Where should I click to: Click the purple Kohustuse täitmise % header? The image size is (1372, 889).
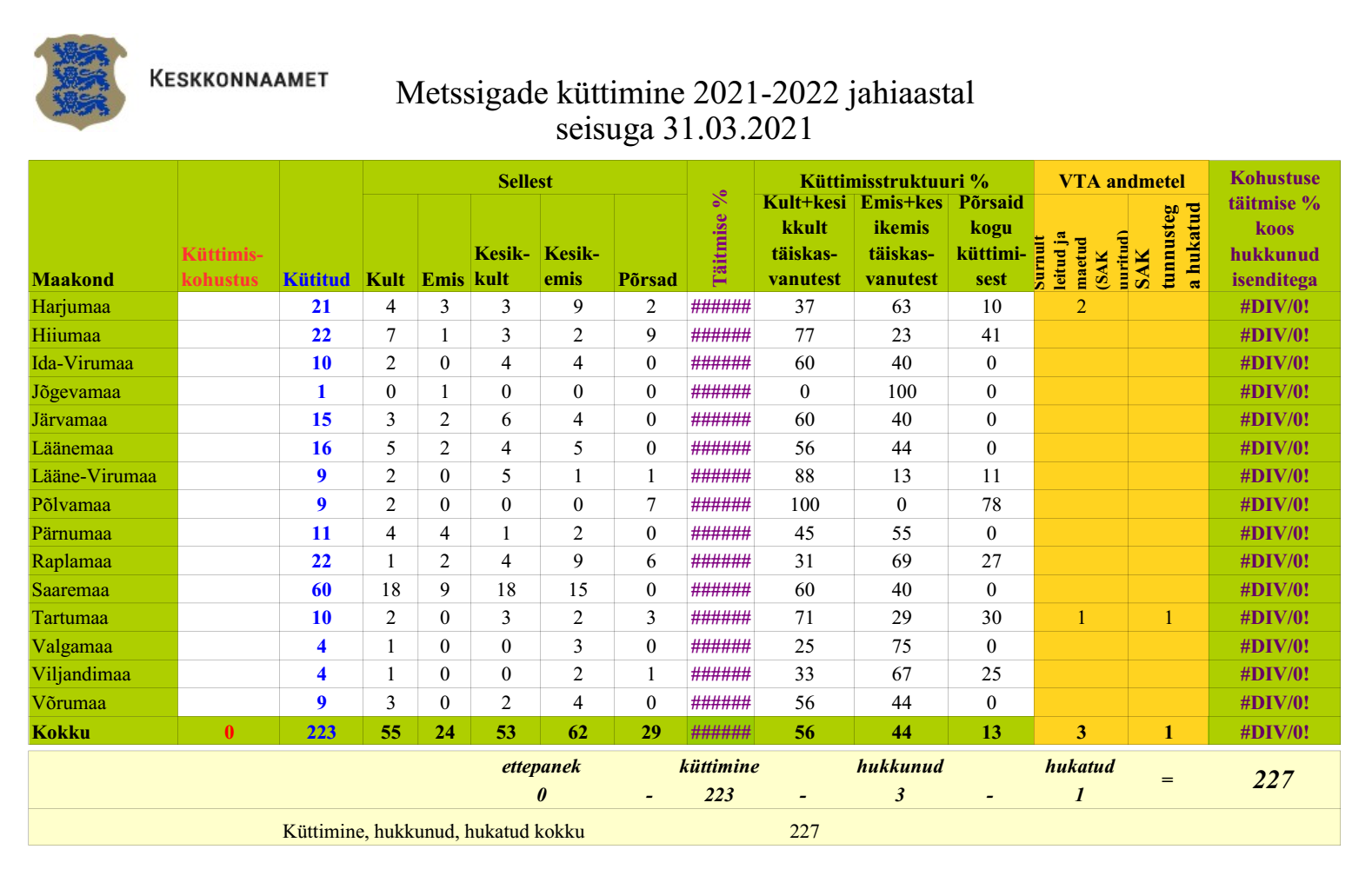point(1274,228)
